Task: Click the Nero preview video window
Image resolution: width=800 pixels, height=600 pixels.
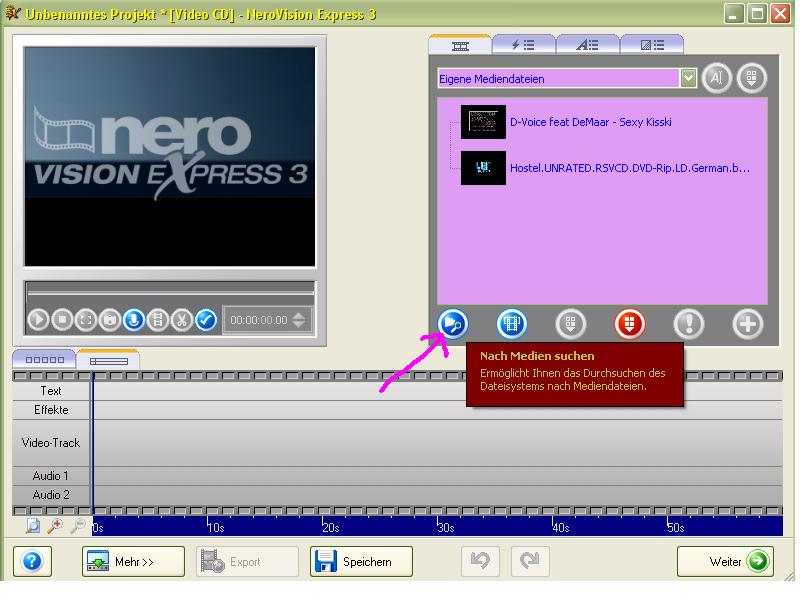Action: coord(170,157)
